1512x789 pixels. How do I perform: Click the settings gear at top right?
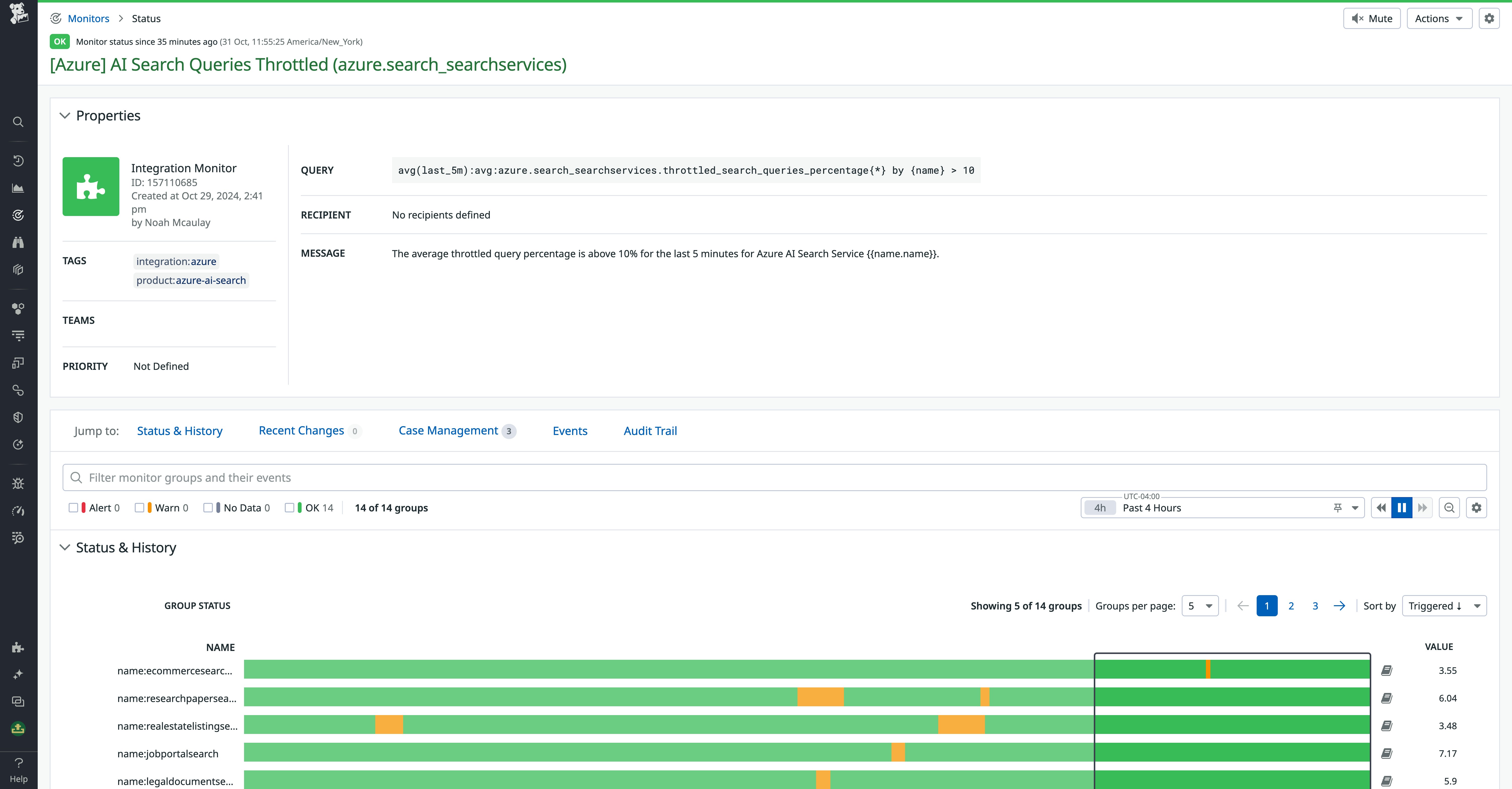(x=1489, y=18)
